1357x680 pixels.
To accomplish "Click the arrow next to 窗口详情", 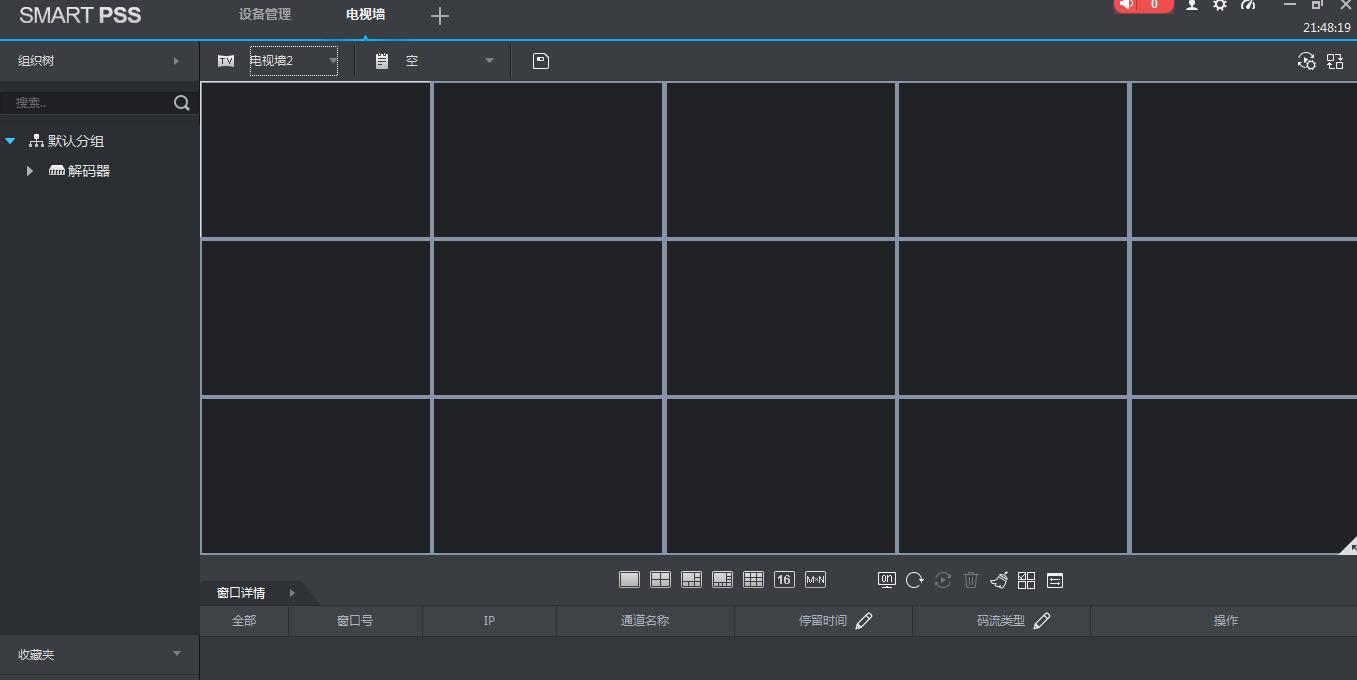I will click(292, 593).
